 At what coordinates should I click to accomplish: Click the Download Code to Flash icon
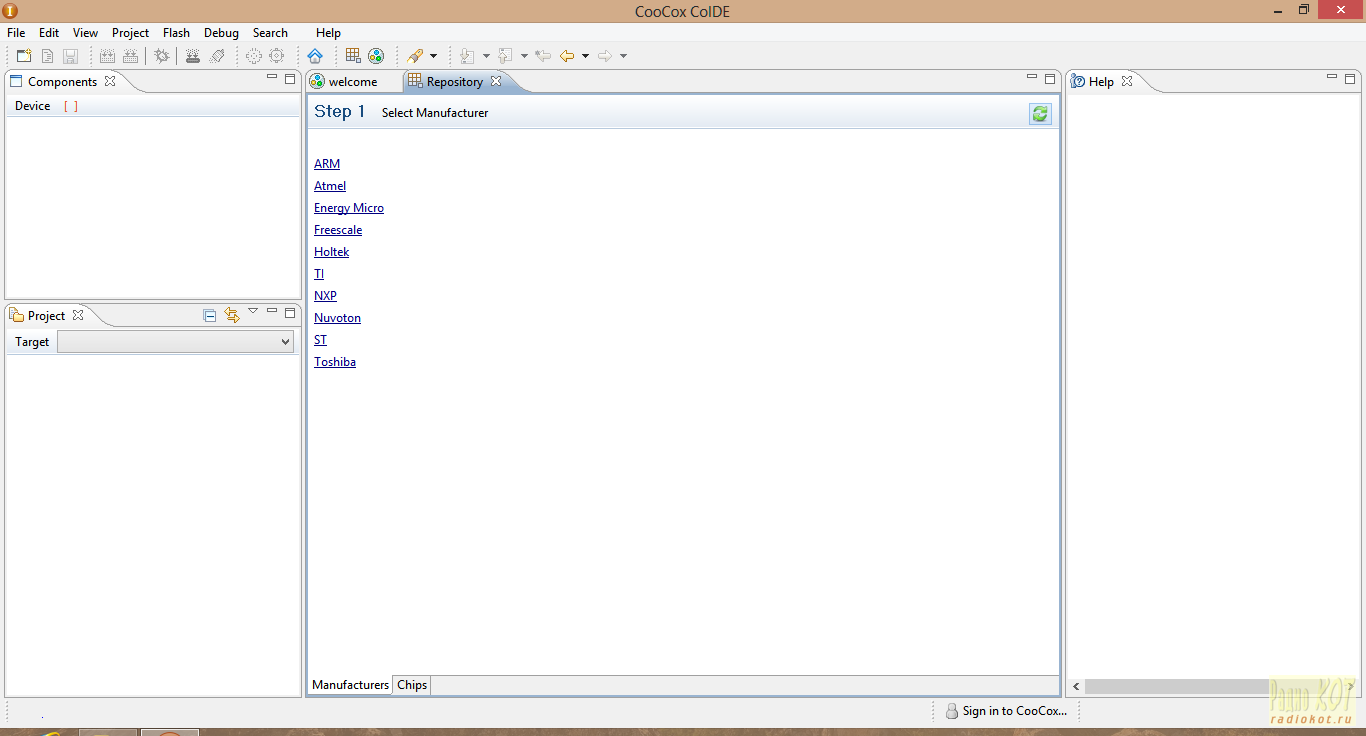193,56
